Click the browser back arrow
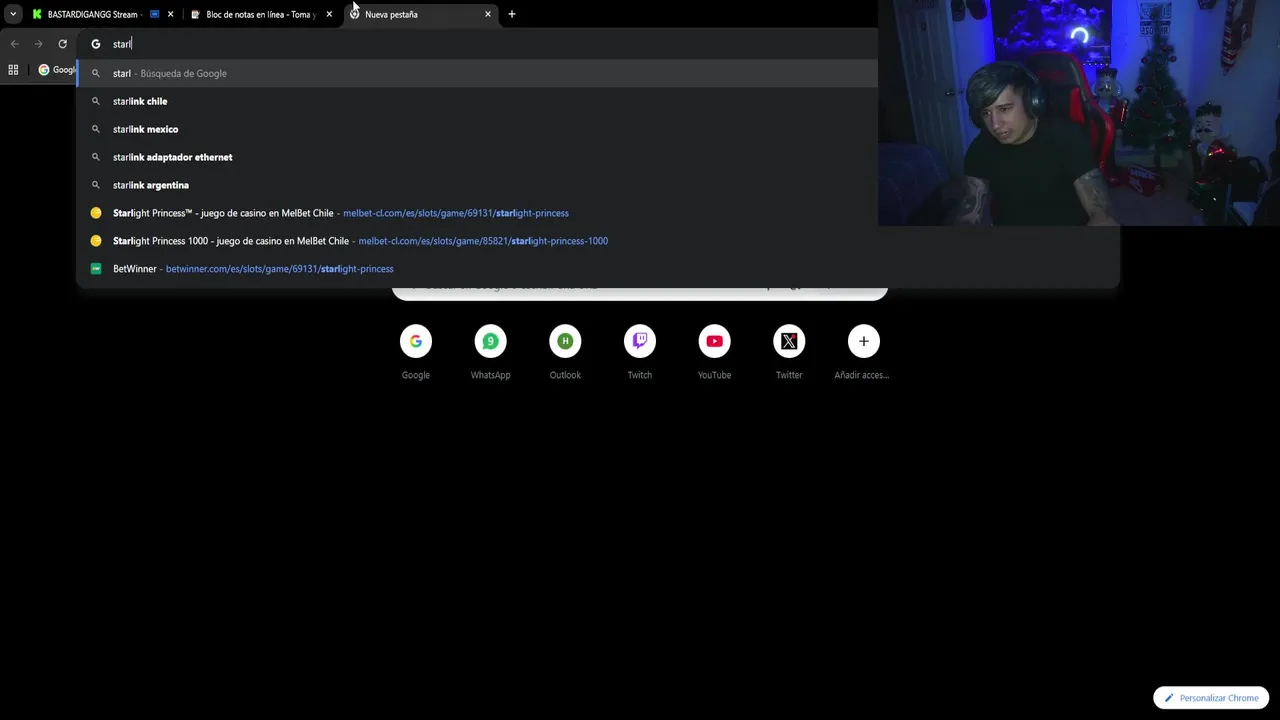Image resolution: width=1280 pixels, height=720 pixels. click(14, 44)
